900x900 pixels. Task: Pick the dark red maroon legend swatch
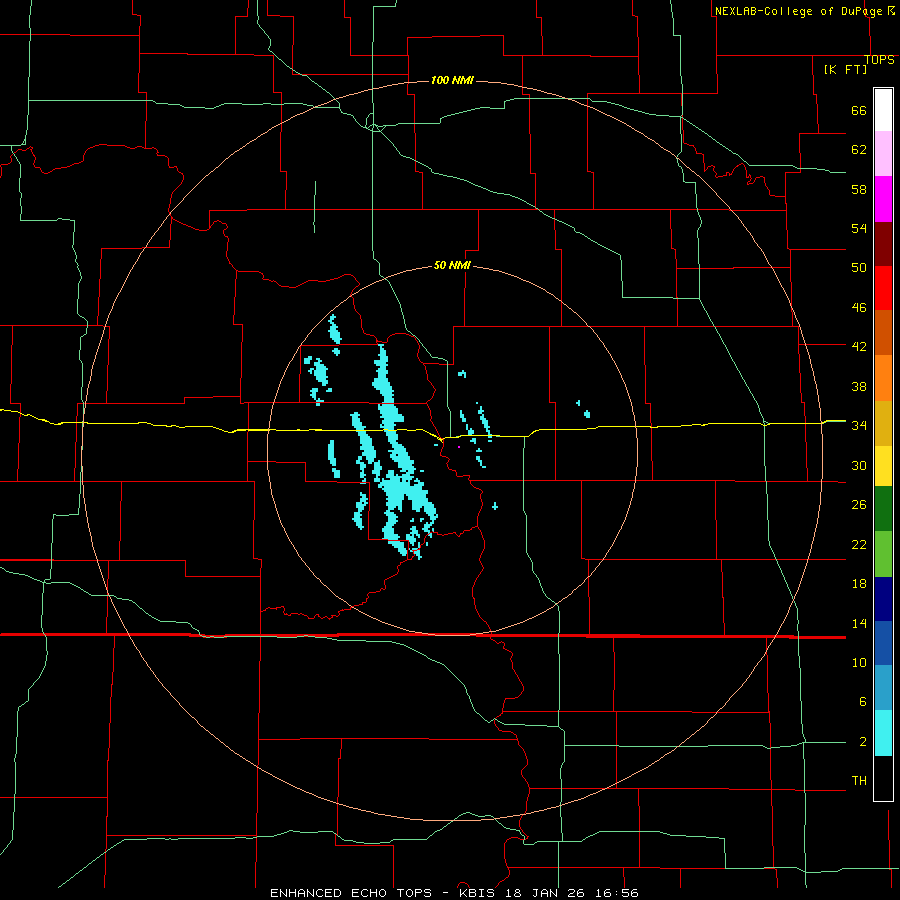click(x=883, y=244)
